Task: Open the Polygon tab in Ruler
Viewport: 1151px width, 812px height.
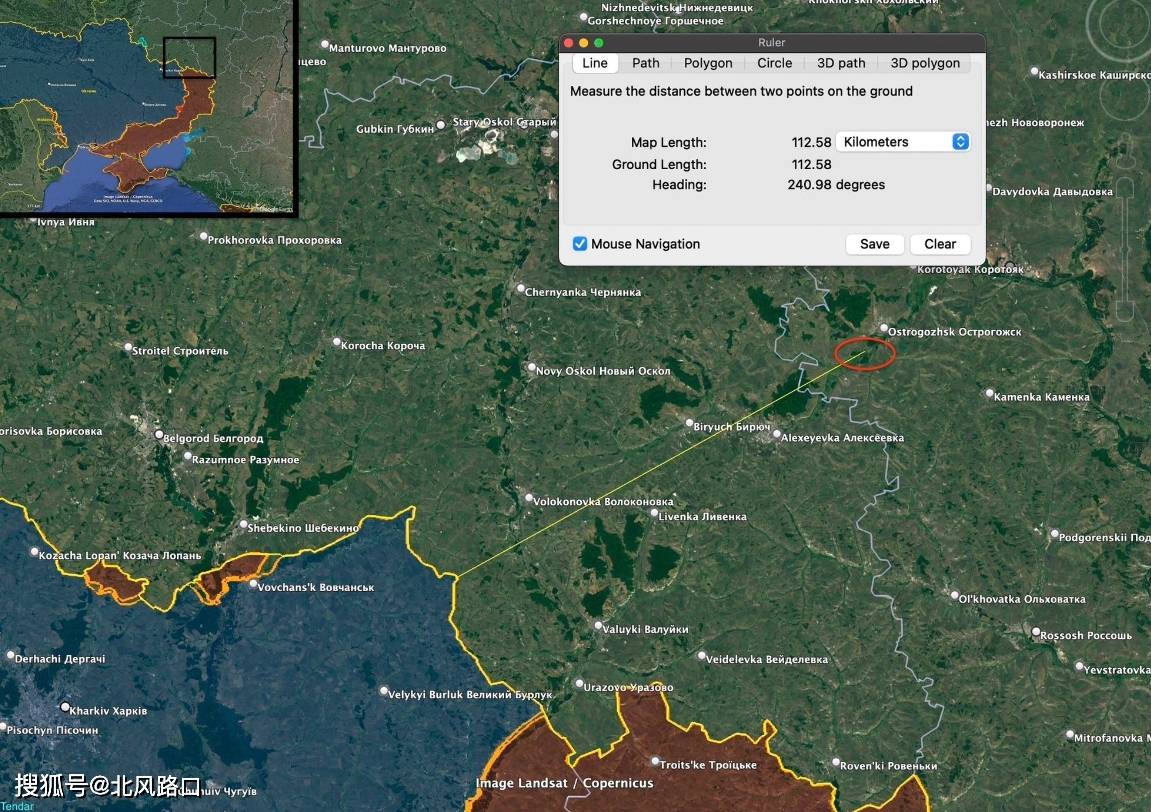Action: [708, 63]
